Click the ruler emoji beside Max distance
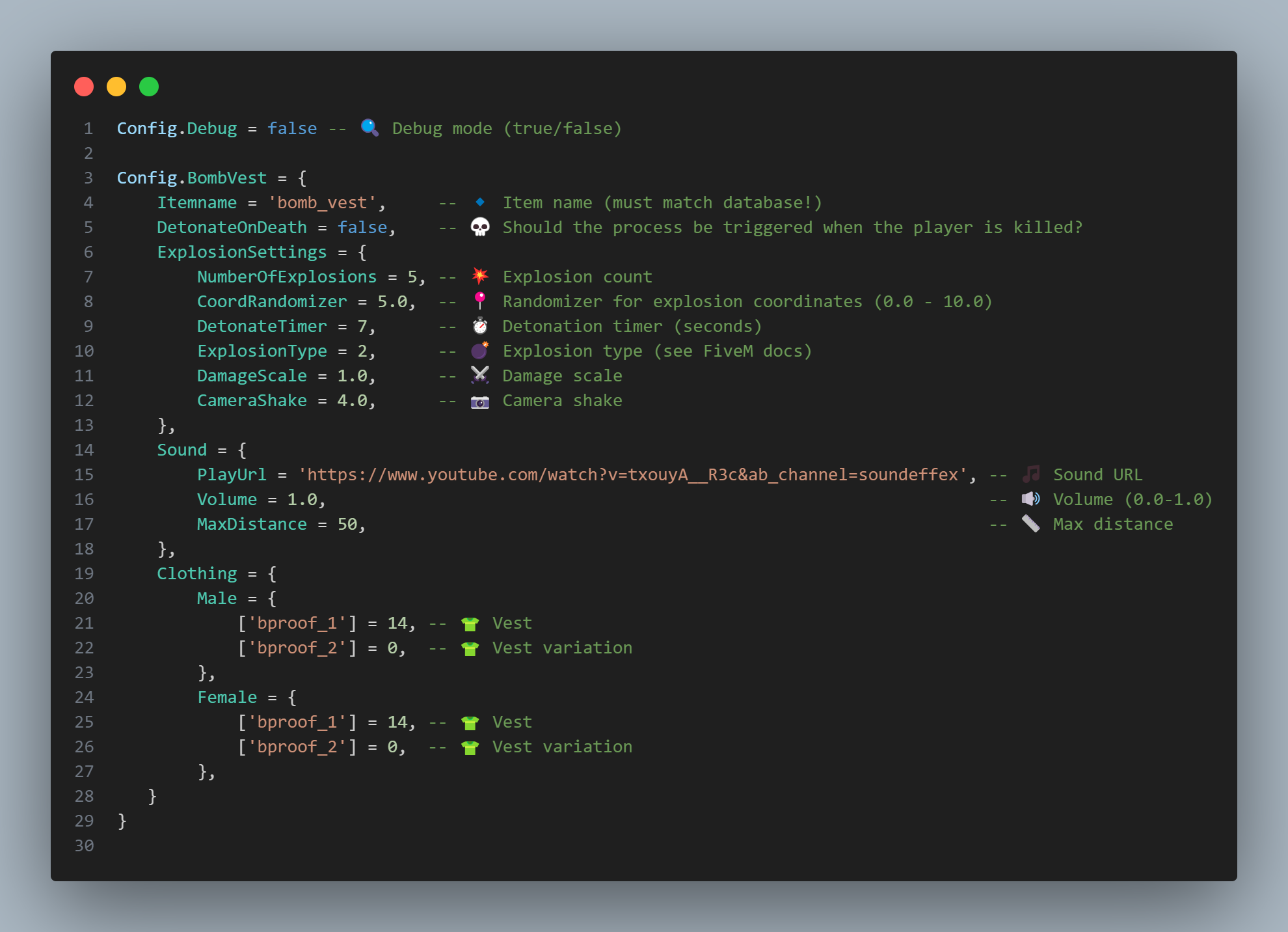 pos(1031,523)
